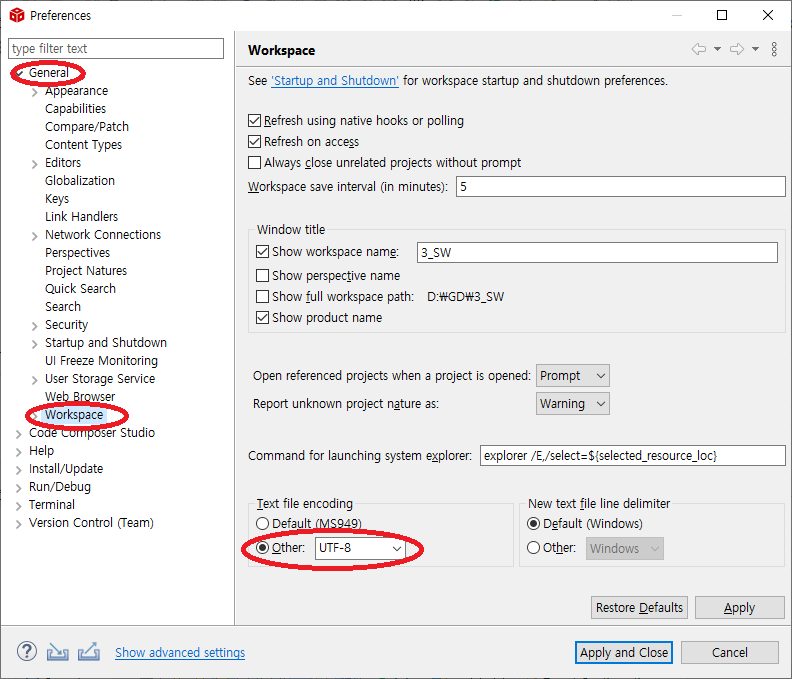Image resolution: width=792 pixels, height=679 pixels.
Task: Expand the Run/Debug node
Action: tap(18, 488)
